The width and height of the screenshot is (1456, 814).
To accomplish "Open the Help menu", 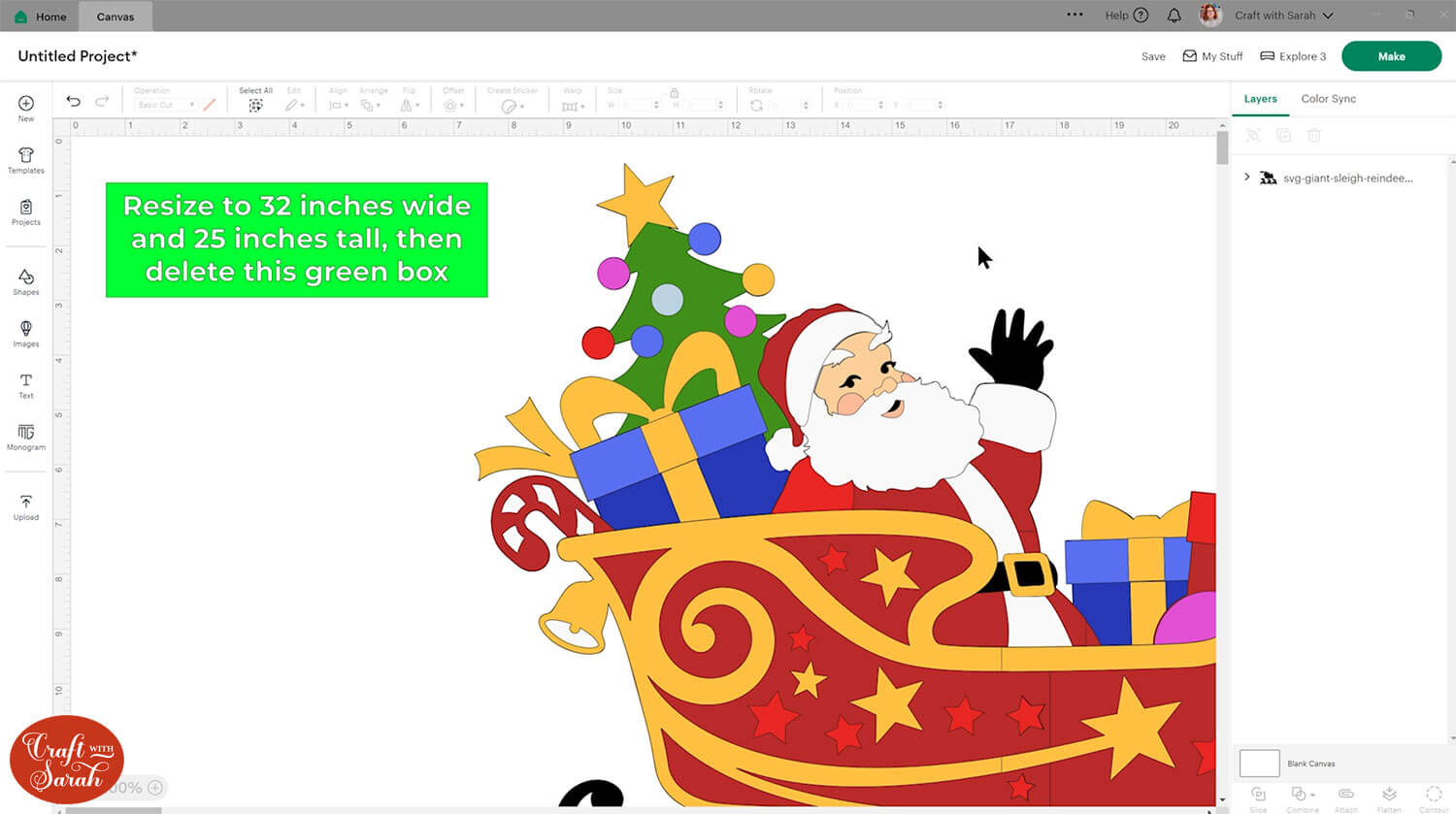I will pyautogui.click(x=1126, y=16).
